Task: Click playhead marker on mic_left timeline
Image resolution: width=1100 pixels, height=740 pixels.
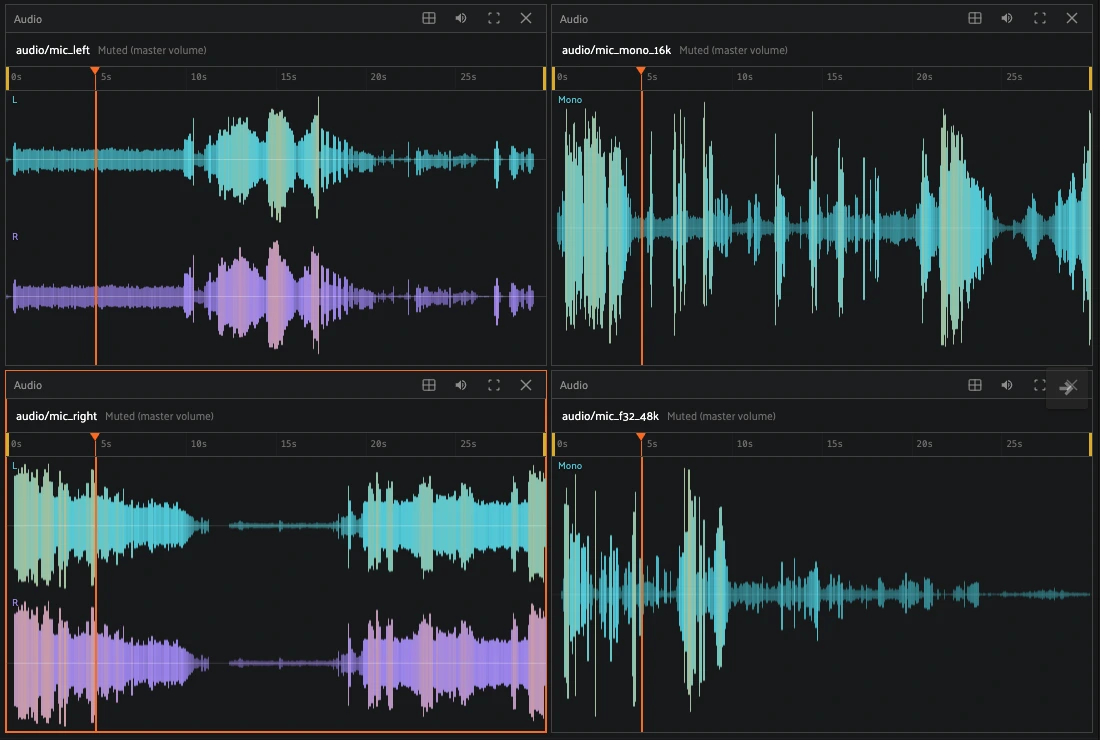Action: pos(95,72)
